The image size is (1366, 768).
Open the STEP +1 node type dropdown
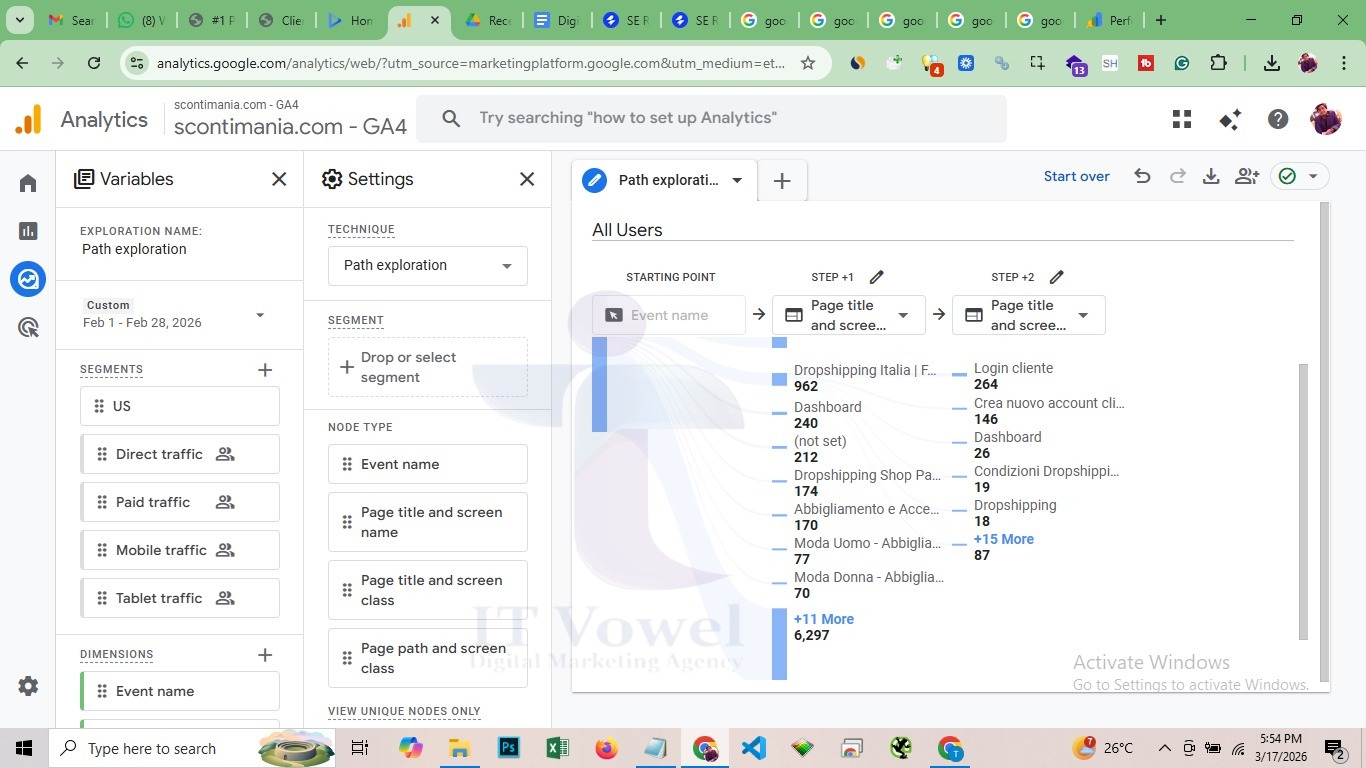(x=849, y=315)
